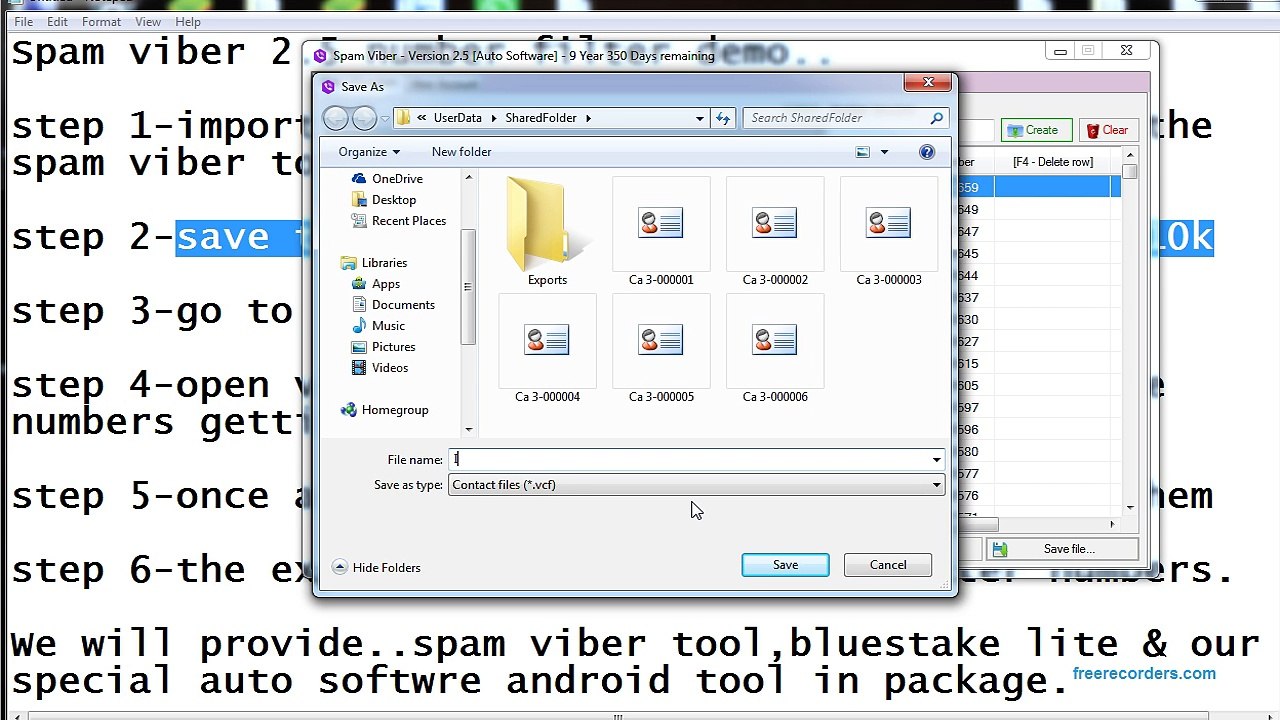Click the navigation pane scroll up arrow
The image size is (1280, 720).
pos(468,178)
